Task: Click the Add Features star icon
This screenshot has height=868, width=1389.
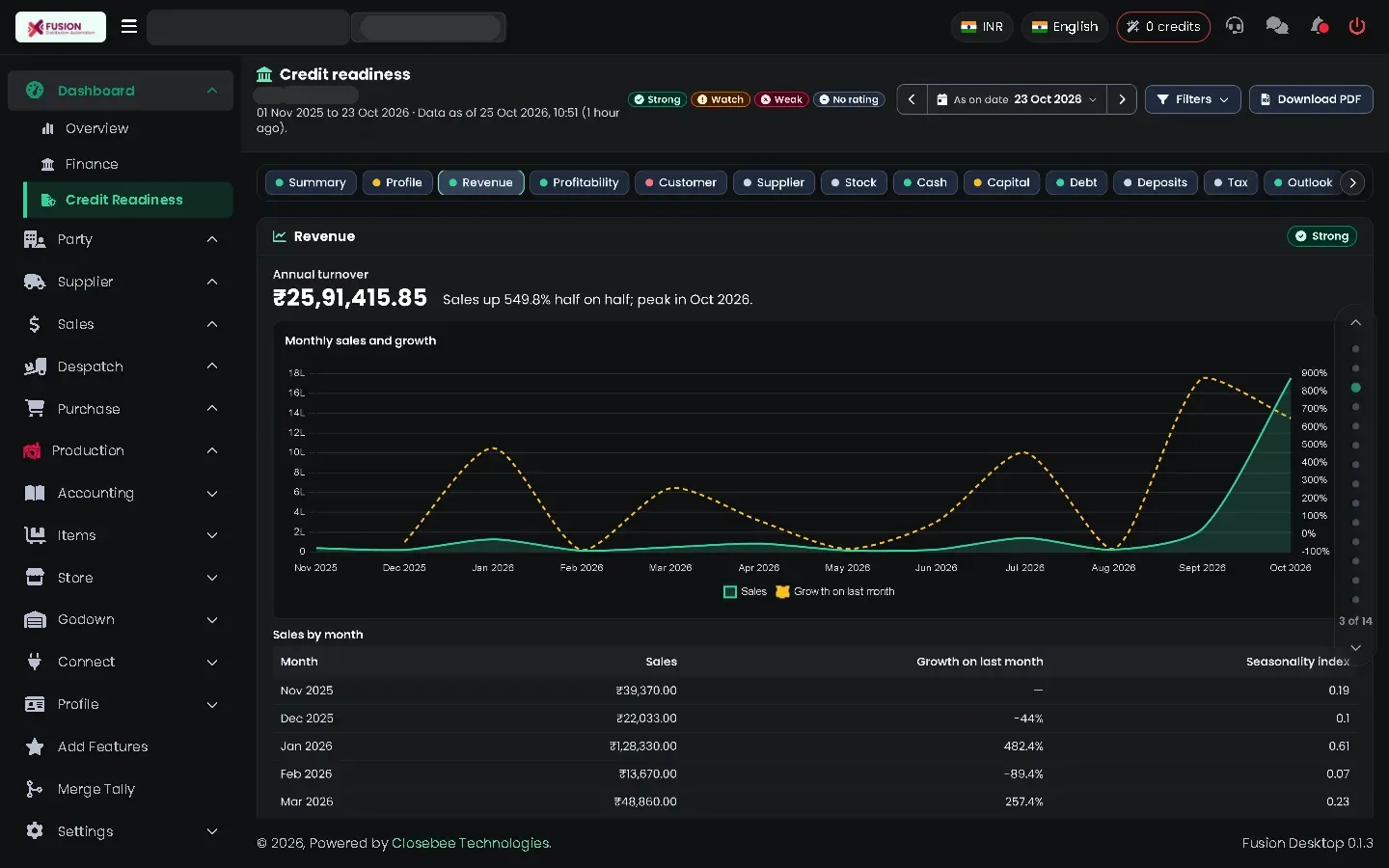Action: [35, 746]
